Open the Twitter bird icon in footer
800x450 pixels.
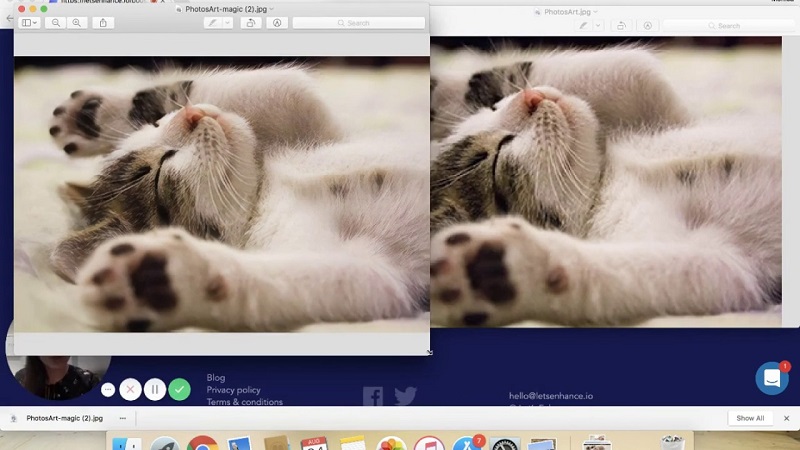click(x=405, y=397)
